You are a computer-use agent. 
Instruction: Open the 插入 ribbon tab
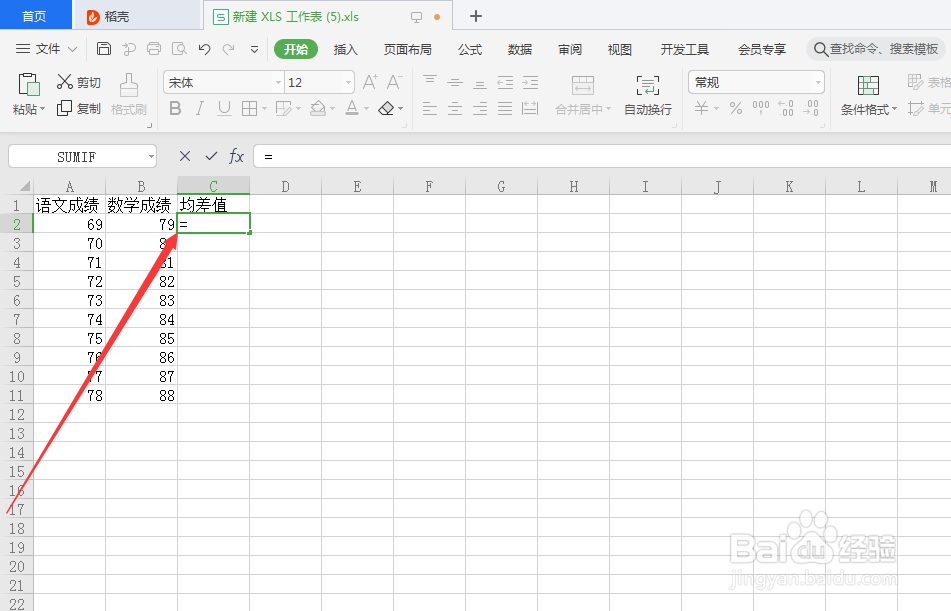point(346,49)
